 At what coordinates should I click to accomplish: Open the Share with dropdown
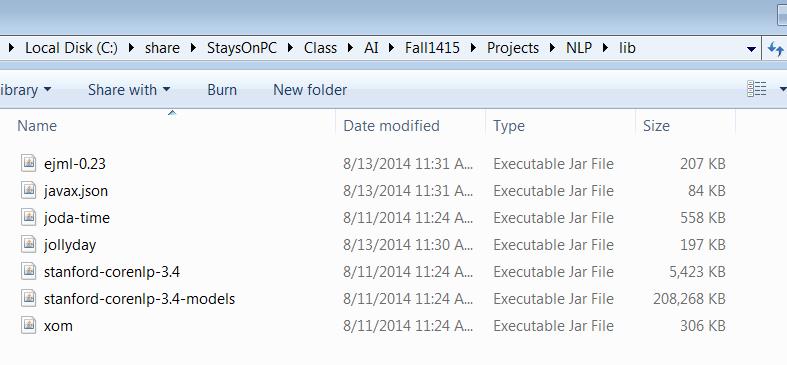pos(129,90)
